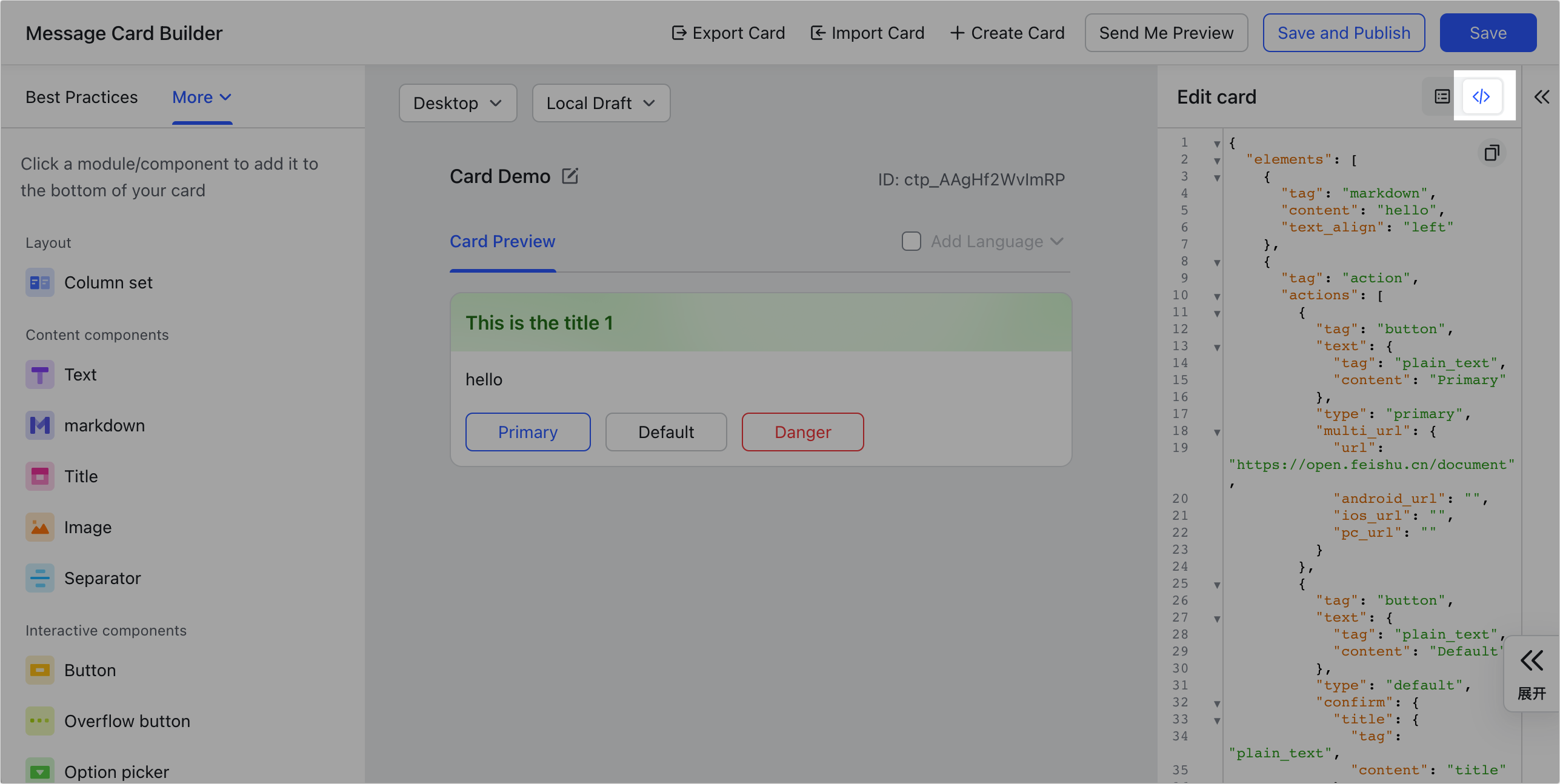Viewport: 1560px width, 784px height.
Task: Fold the "confirm" object on line 32
Action: pos(1217,703)
